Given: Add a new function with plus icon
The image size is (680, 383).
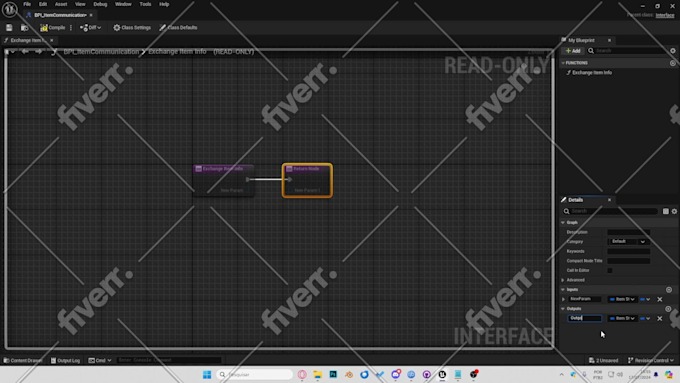Looking at the screenshot, I should point(672,63).
